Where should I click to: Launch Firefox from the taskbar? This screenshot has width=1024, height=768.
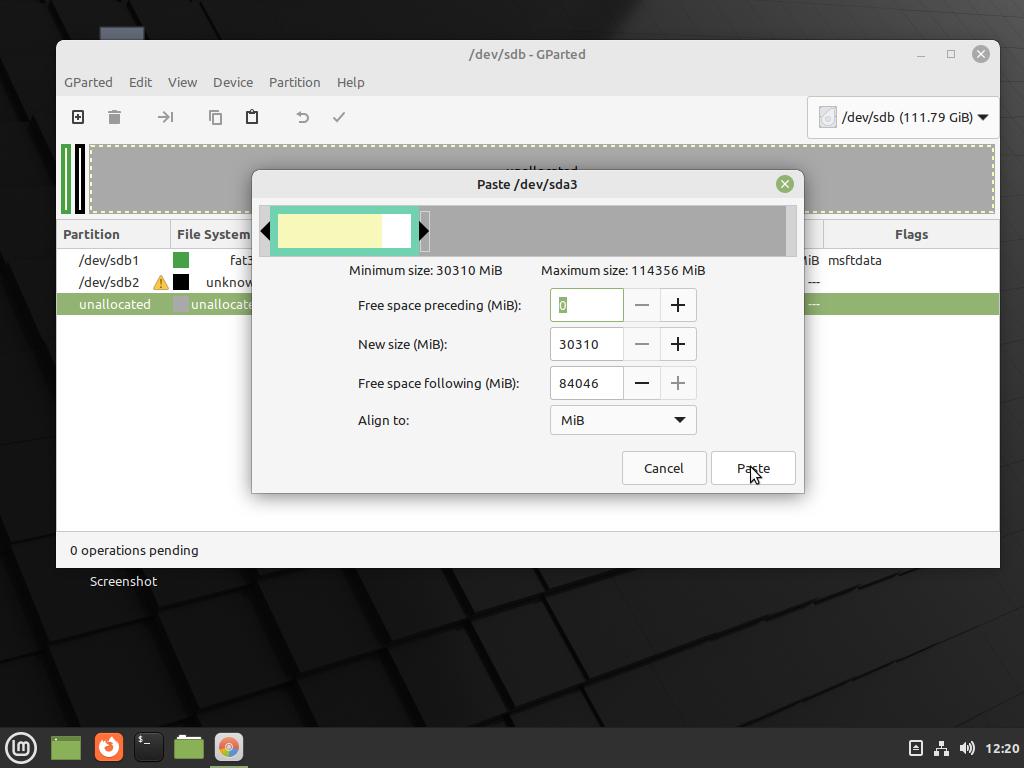108,747
